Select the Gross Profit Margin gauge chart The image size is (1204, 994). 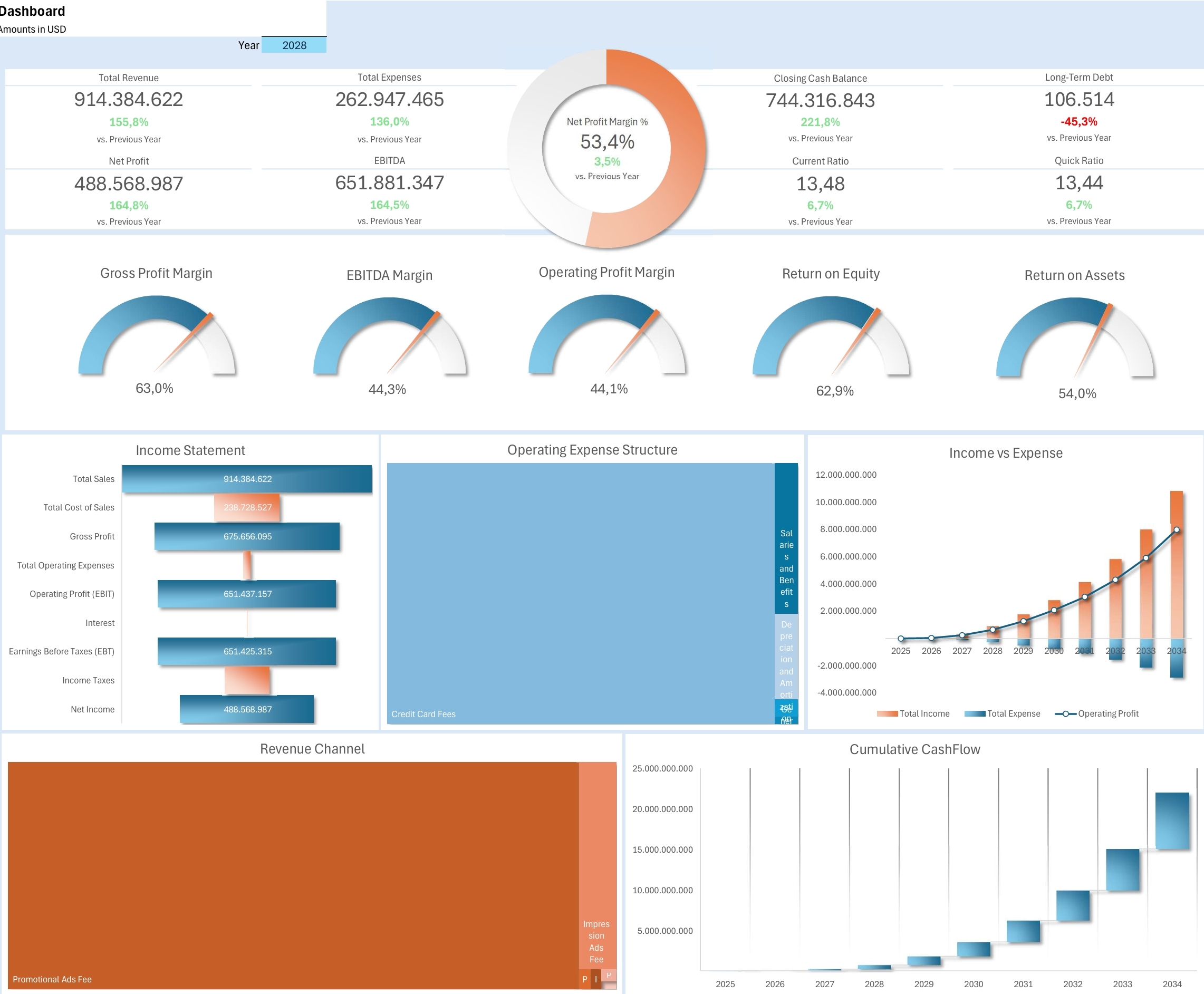pyautogui.click(x=156, y=335)
